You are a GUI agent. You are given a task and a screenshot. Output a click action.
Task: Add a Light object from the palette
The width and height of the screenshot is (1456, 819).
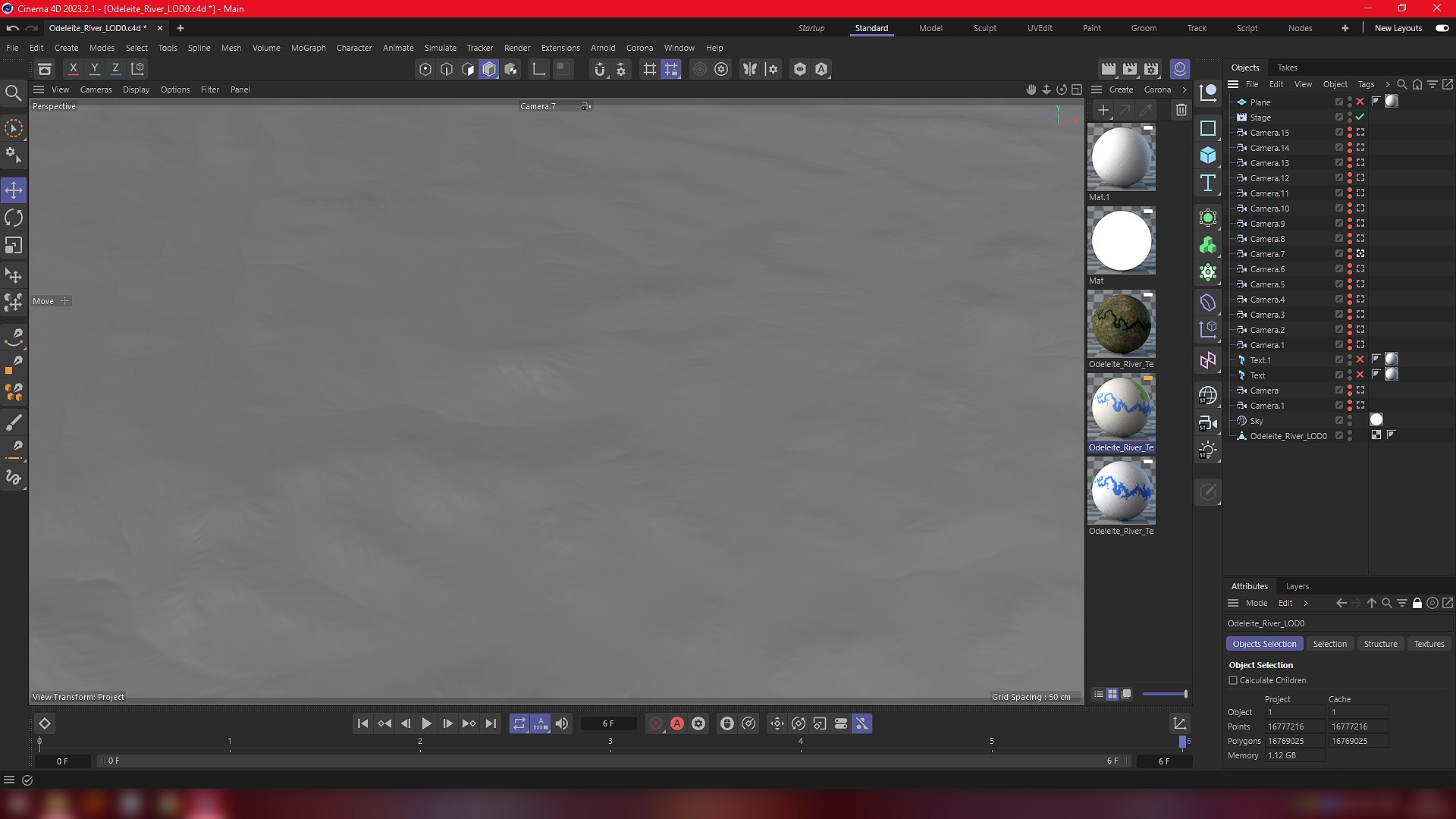click(1208, 450)
